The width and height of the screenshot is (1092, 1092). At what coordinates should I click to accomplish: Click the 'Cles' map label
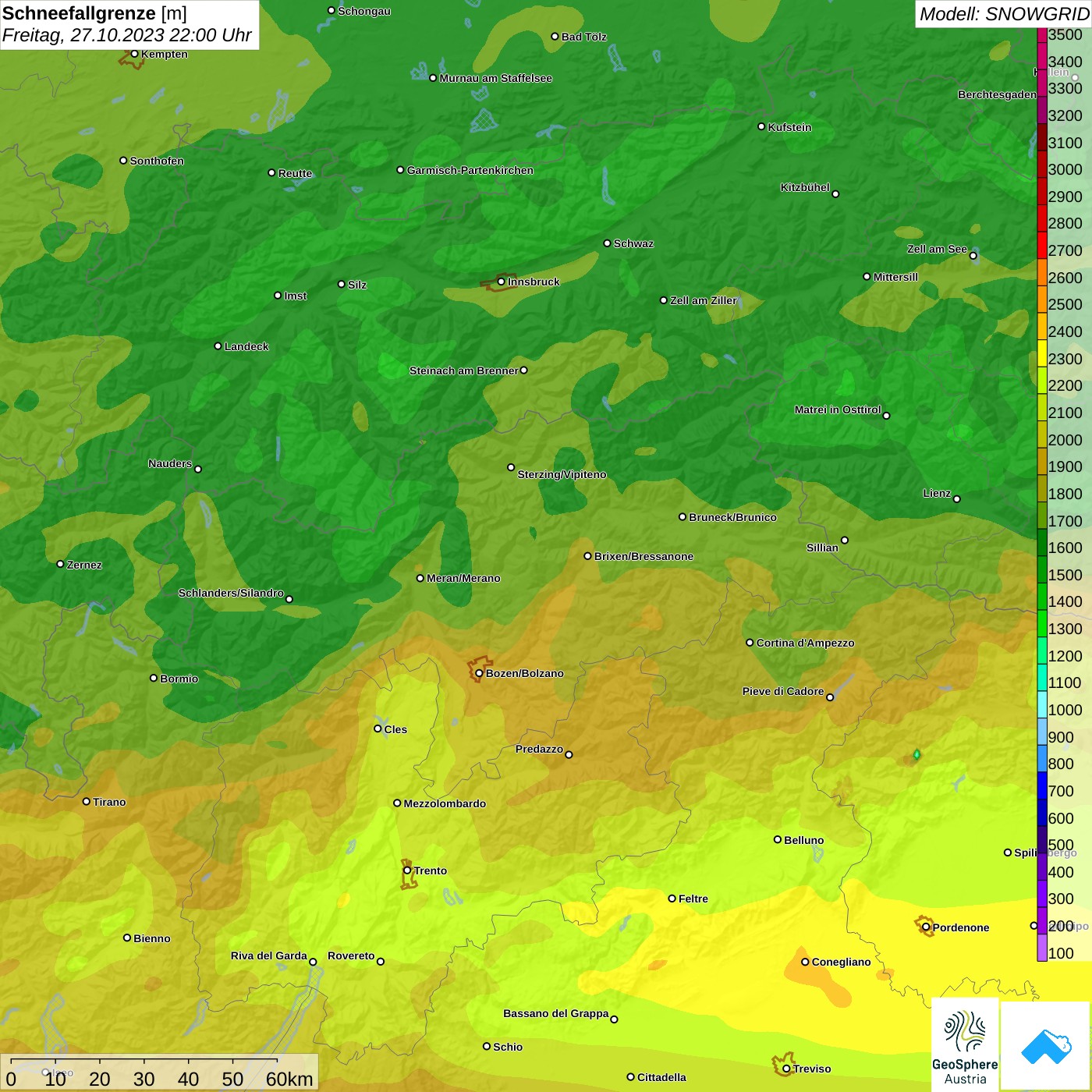pyautogui.click(x=395, y=729)
